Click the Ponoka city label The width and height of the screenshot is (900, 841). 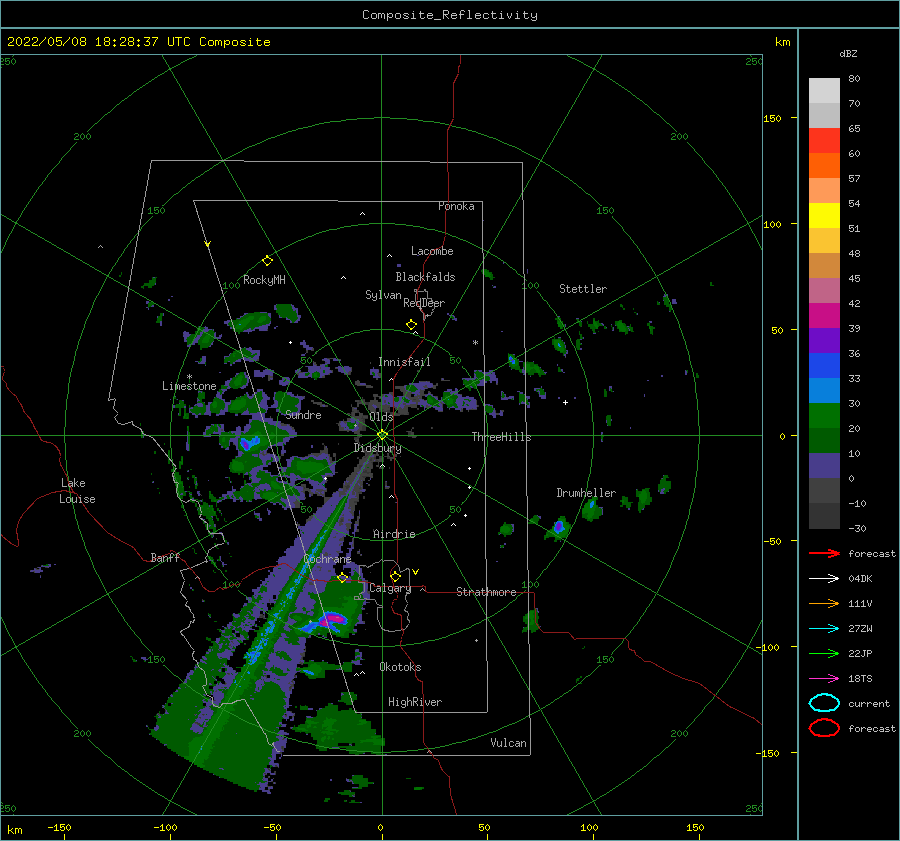(x=456, y=206)
